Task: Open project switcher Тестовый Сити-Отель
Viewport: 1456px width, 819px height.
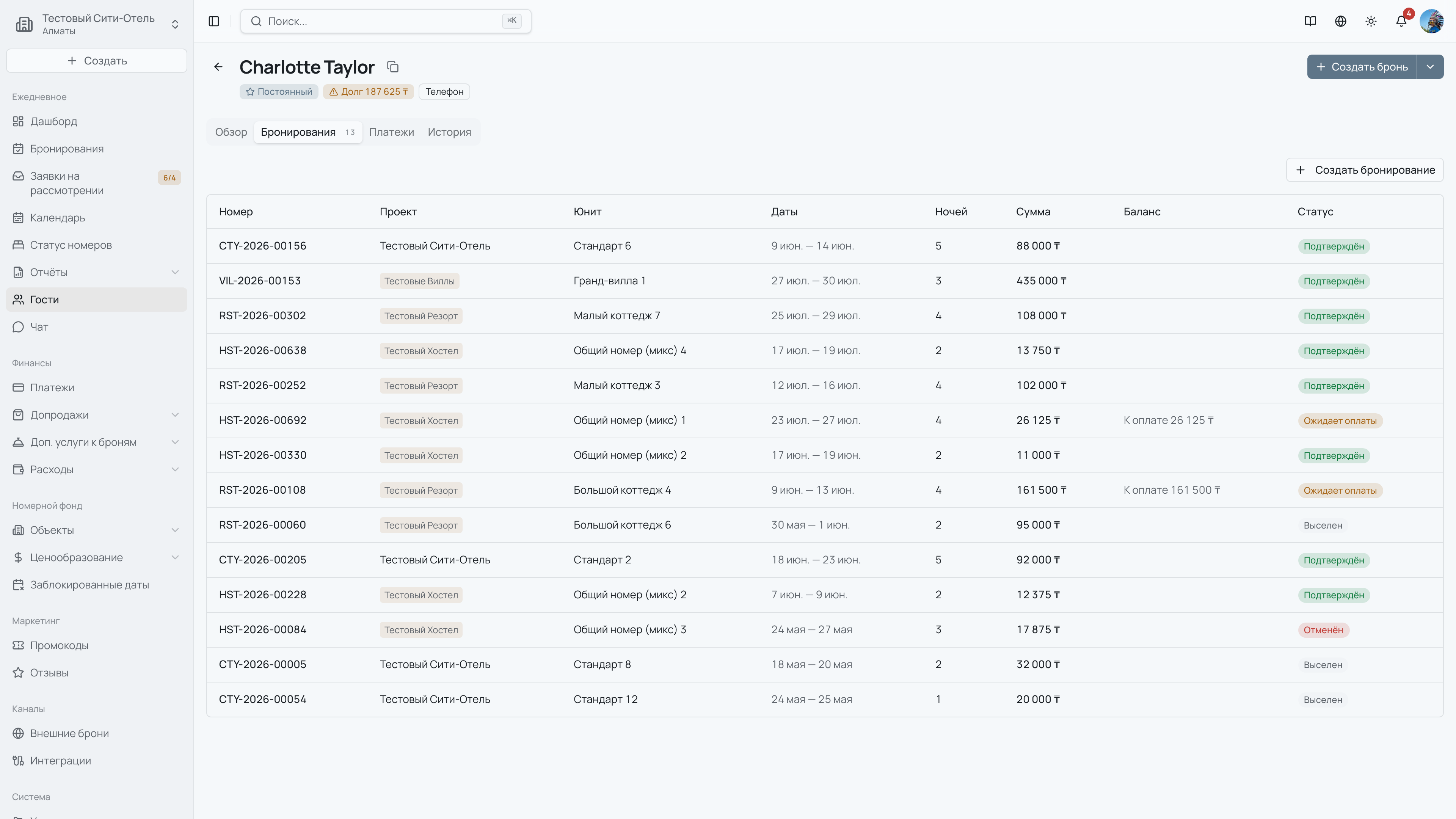Action: (x=97, y=24)
